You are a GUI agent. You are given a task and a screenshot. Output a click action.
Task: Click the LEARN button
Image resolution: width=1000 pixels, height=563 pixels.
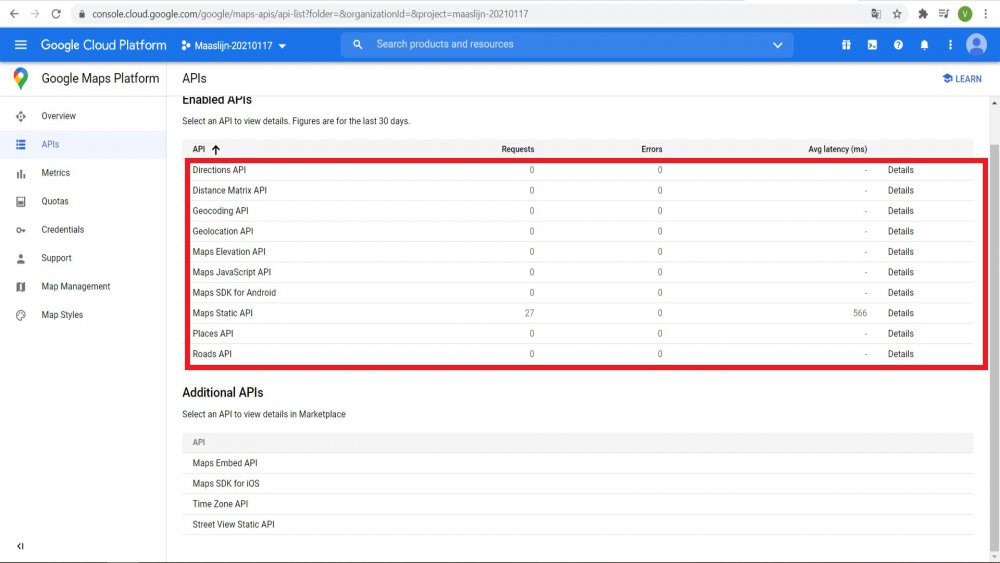pyautogui.click(x=962, y=78)
